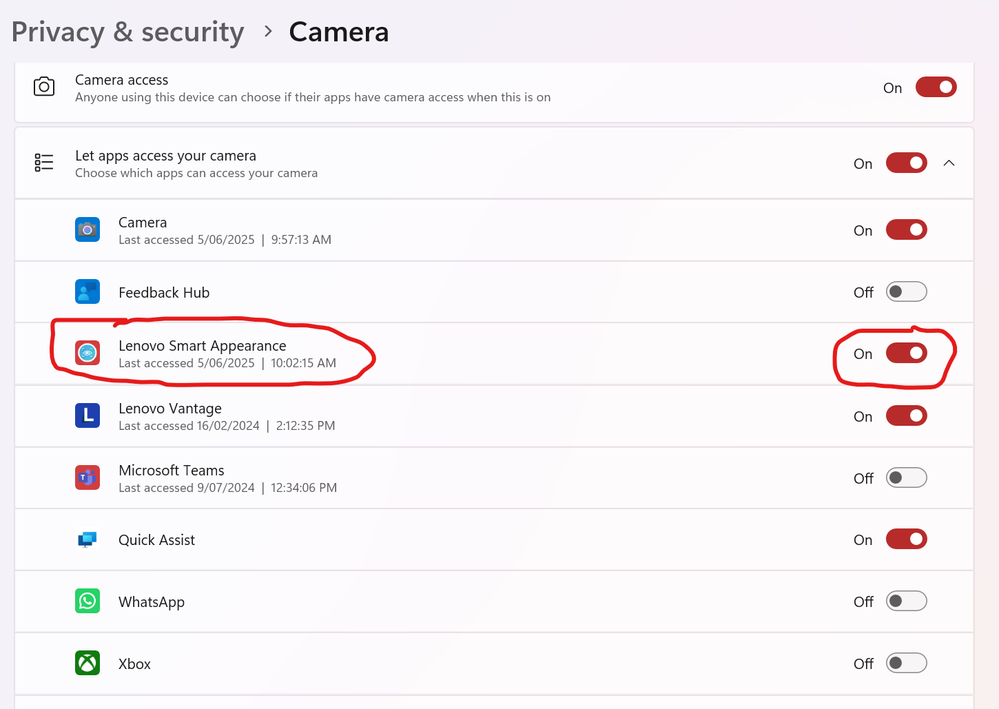The width and height of the screenshot is (999, 709).
Task: Click the breadcrumb chevron before Camera
Action: (x=268, y=31)
